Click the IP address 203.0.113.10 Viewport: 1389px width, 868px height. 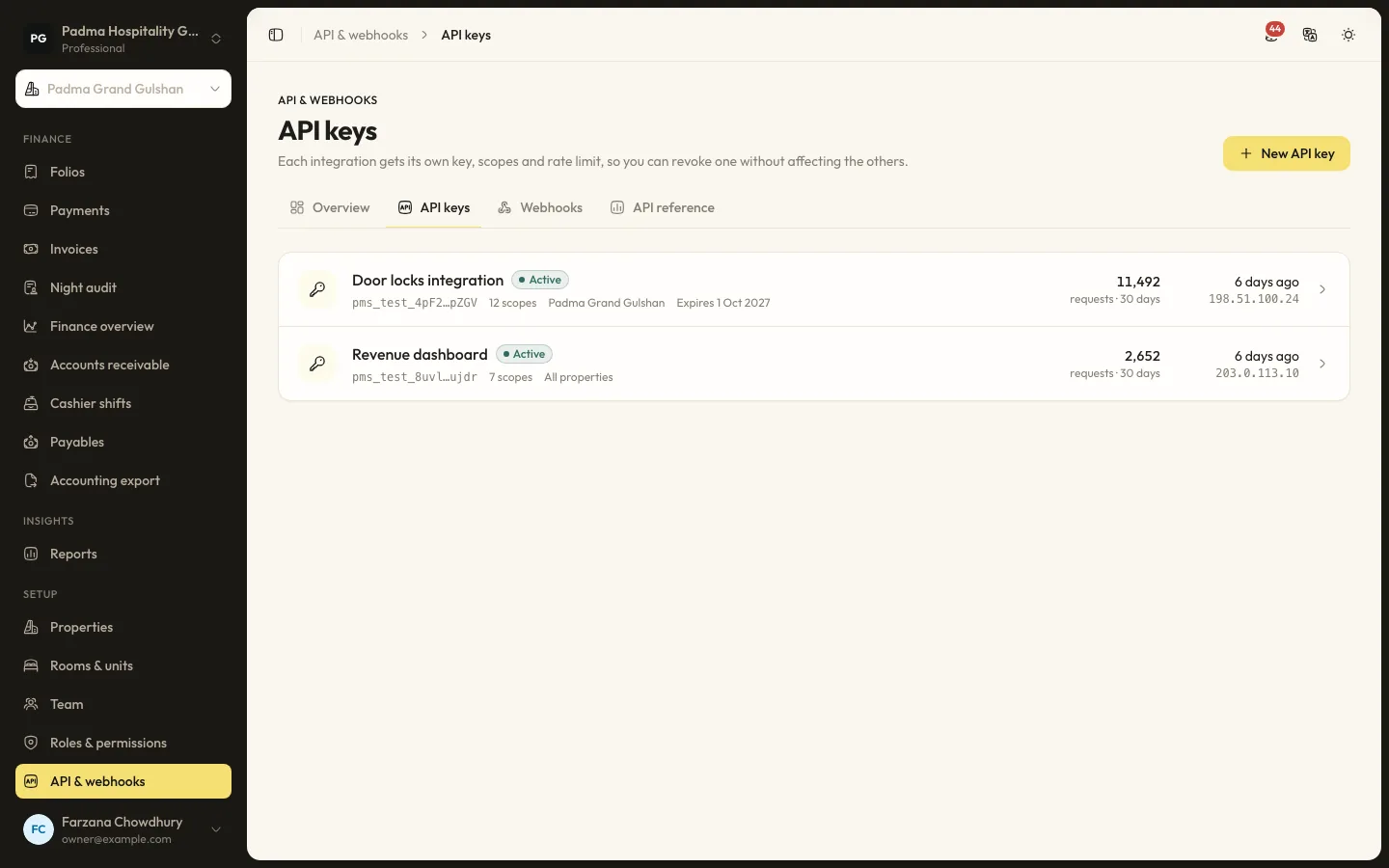[x=1257, y=373]
